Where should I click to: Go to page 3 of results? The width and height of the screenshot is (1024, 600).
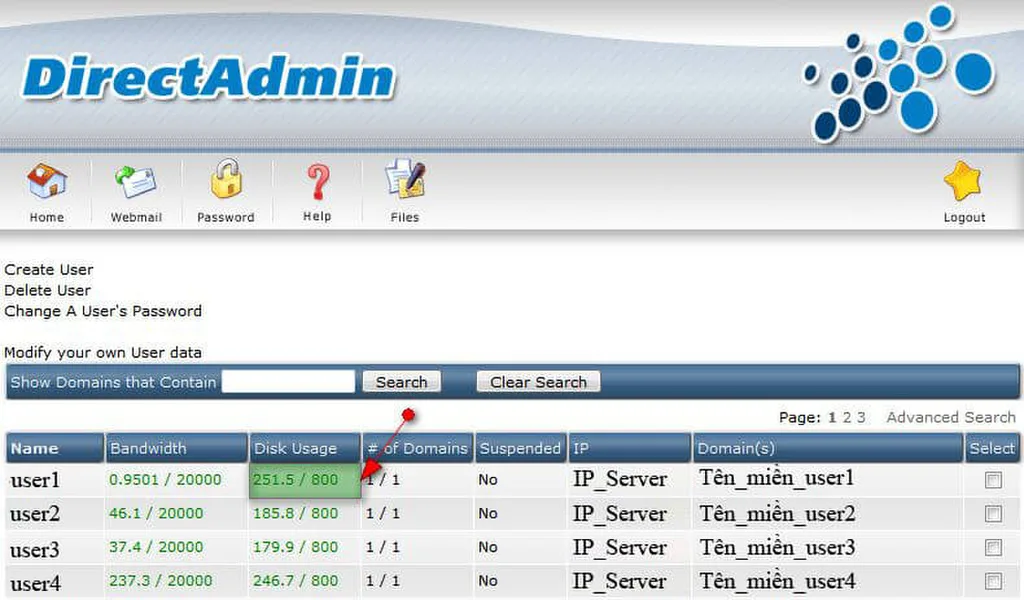point(861,417)
